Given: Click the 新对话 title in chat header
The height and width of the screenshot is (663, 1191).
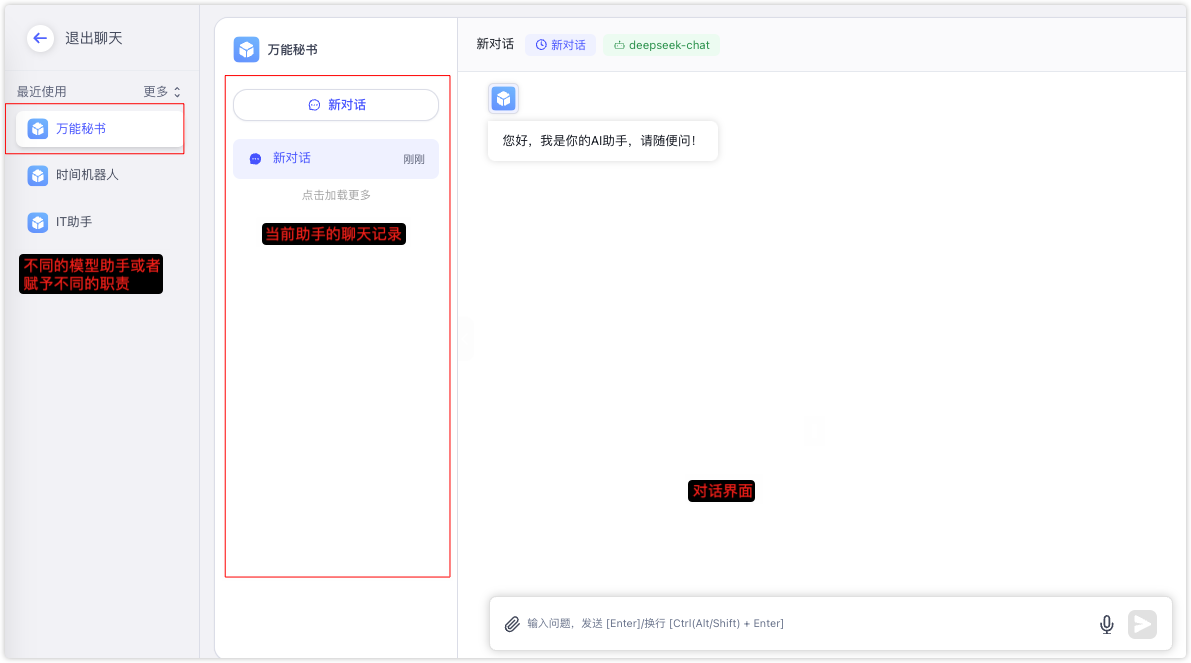Looking at the screenshot, I should click(495, 44).
